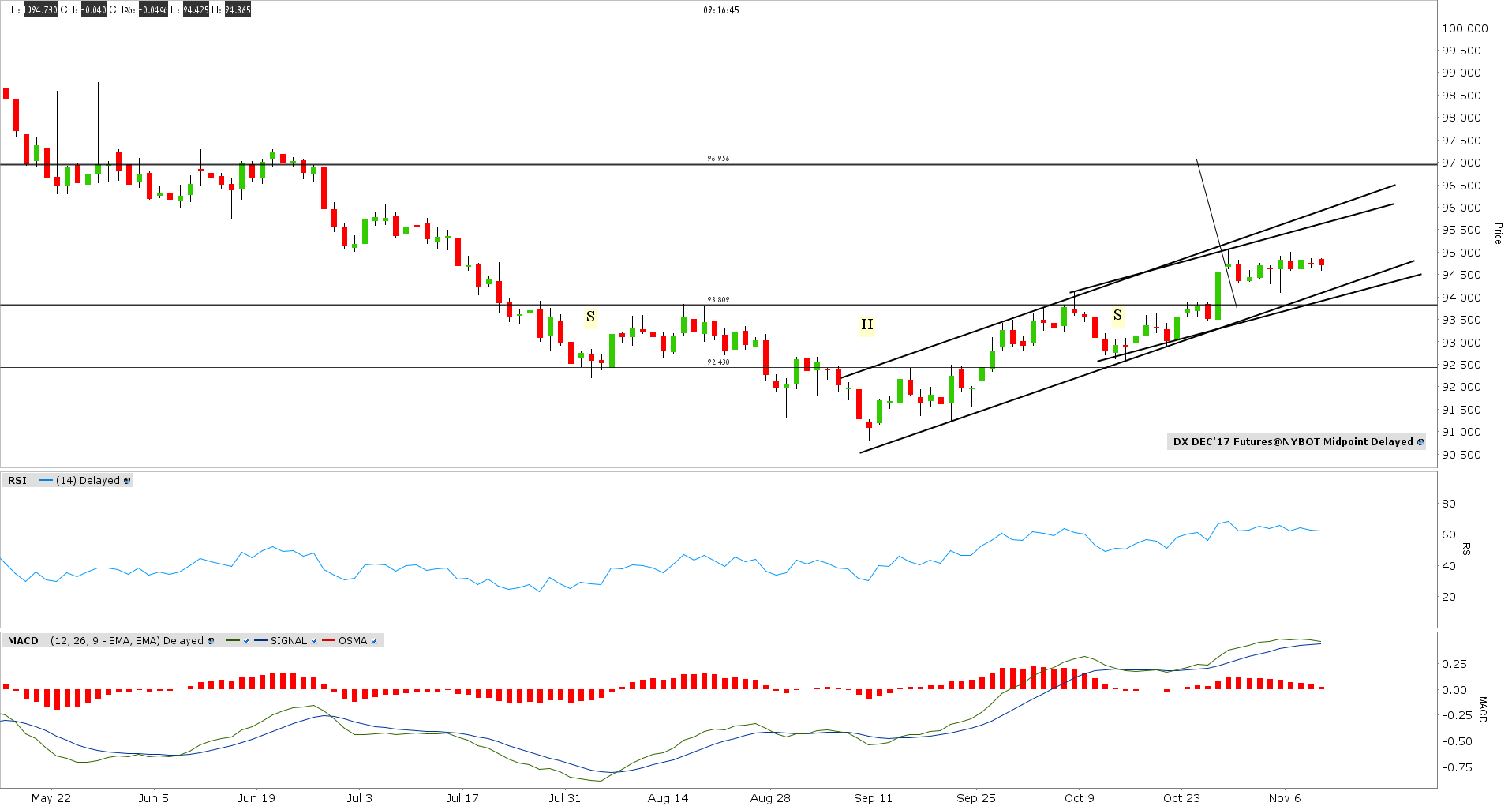Click the timestamp 09:16:45
1512x810 pixels.
pos(721,10)
